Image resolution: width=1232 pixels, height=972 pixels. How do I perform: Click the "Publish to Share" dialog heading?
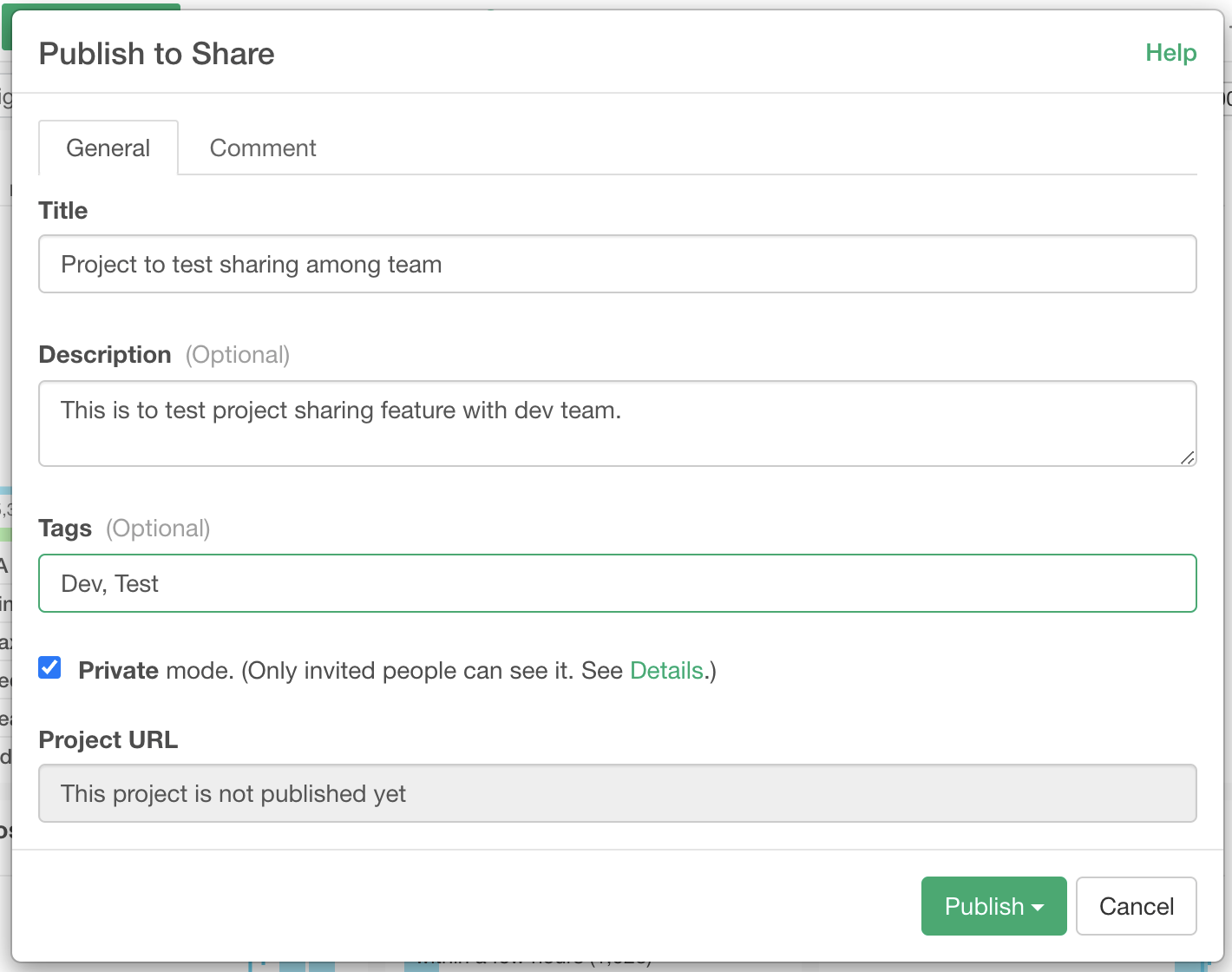157,54
